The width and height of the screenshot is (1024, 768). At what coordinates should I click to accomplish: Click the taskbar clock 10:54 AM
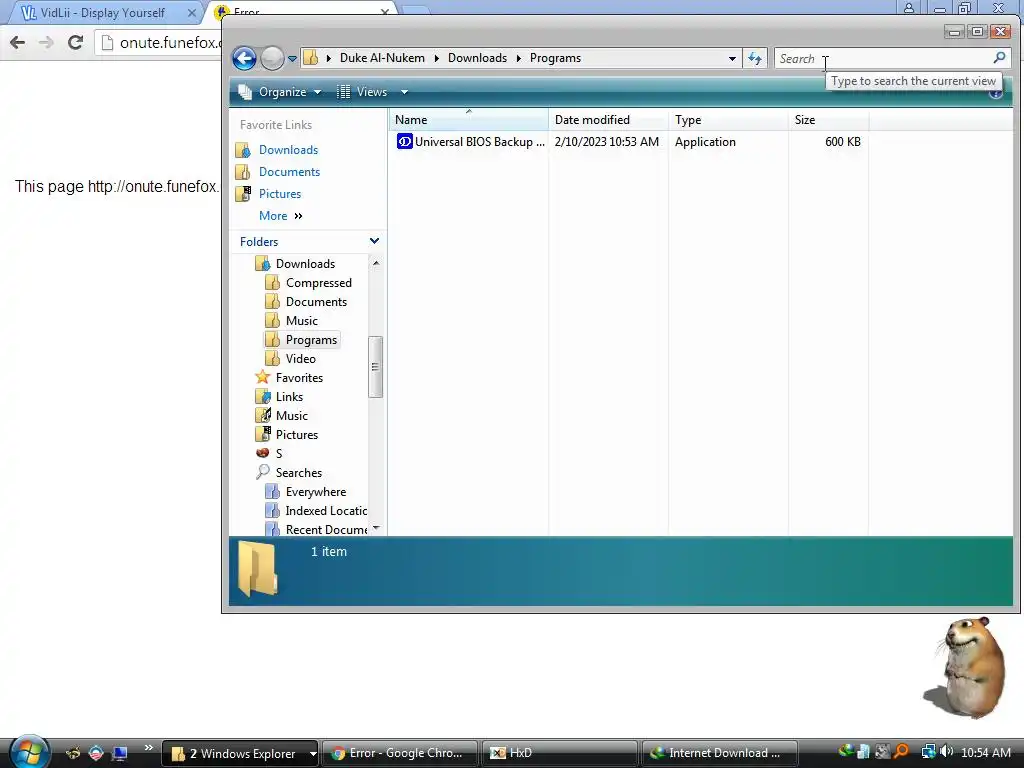[x=985, y=753]
